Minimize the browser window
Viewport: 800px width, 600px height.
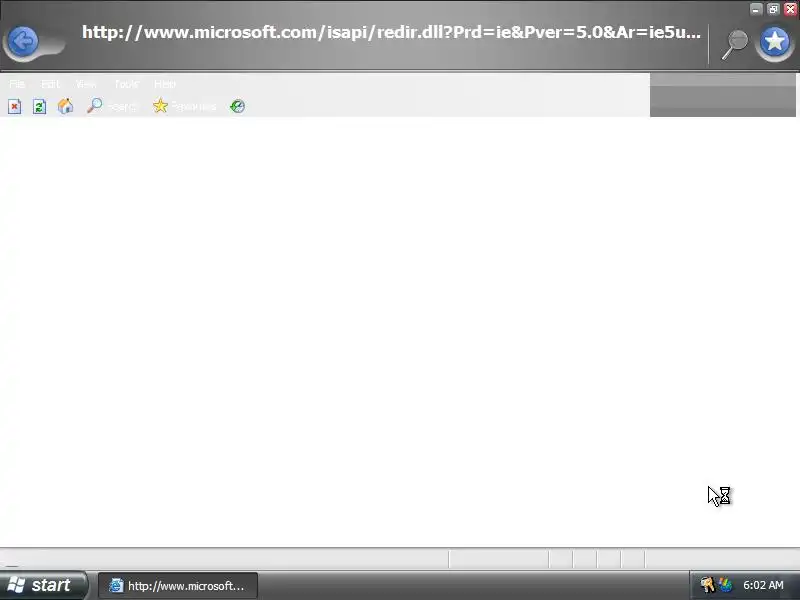pyautogui.click(x=756, y=9)
